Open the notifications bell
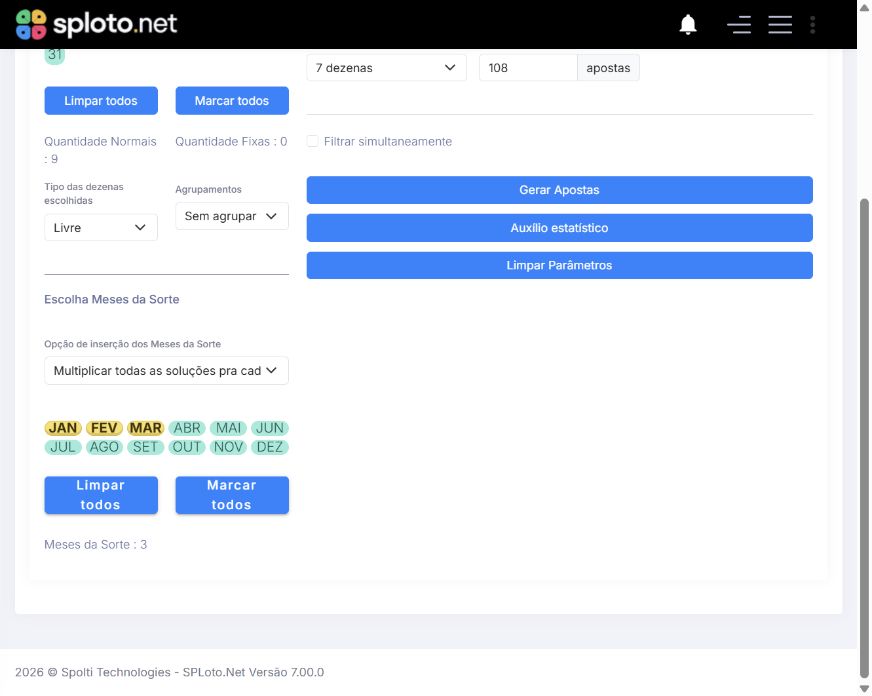This screenshot has height=696, width=872. [x=688, y=24]
